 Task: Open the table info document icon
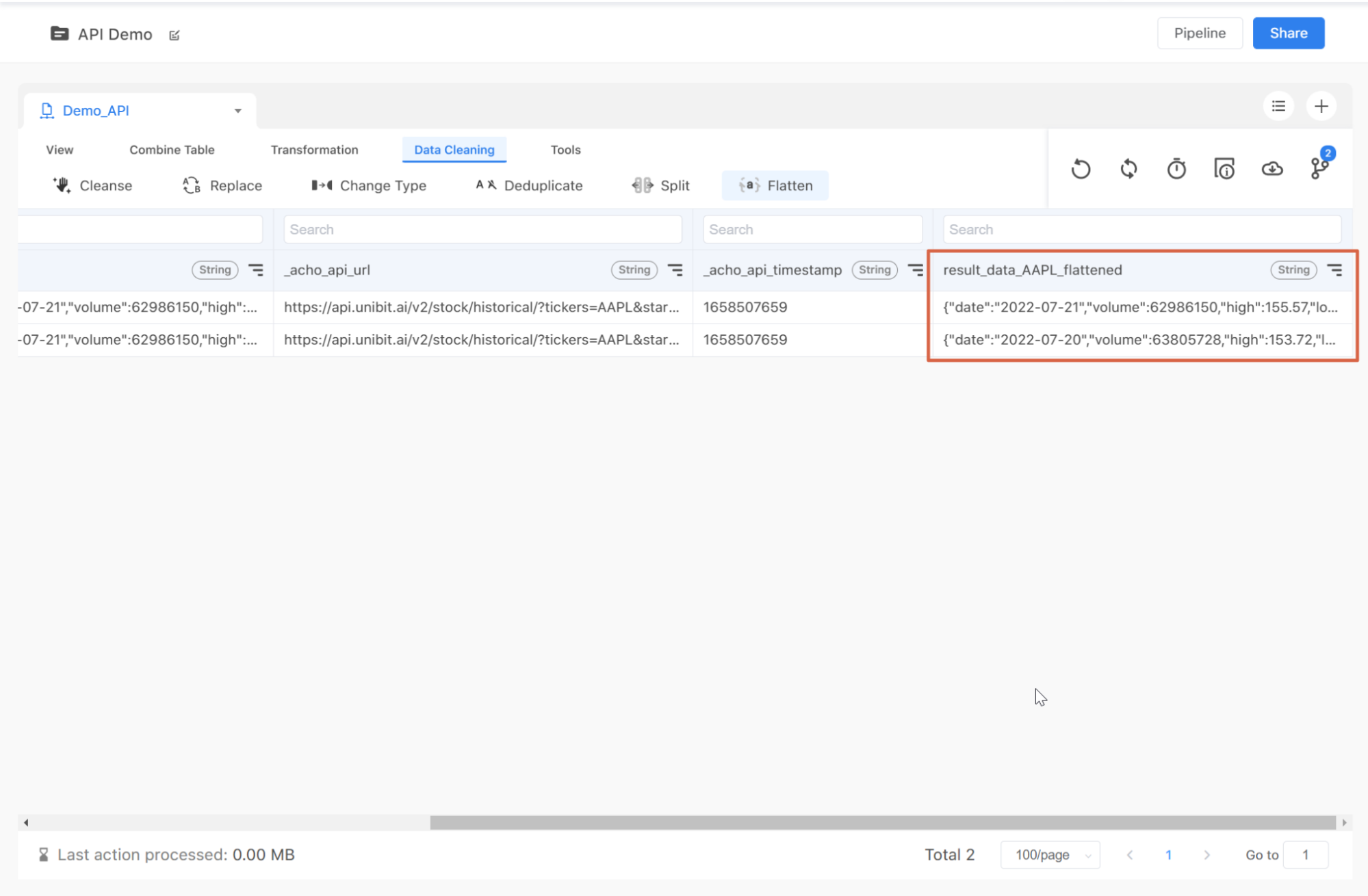click(1224, 169)
